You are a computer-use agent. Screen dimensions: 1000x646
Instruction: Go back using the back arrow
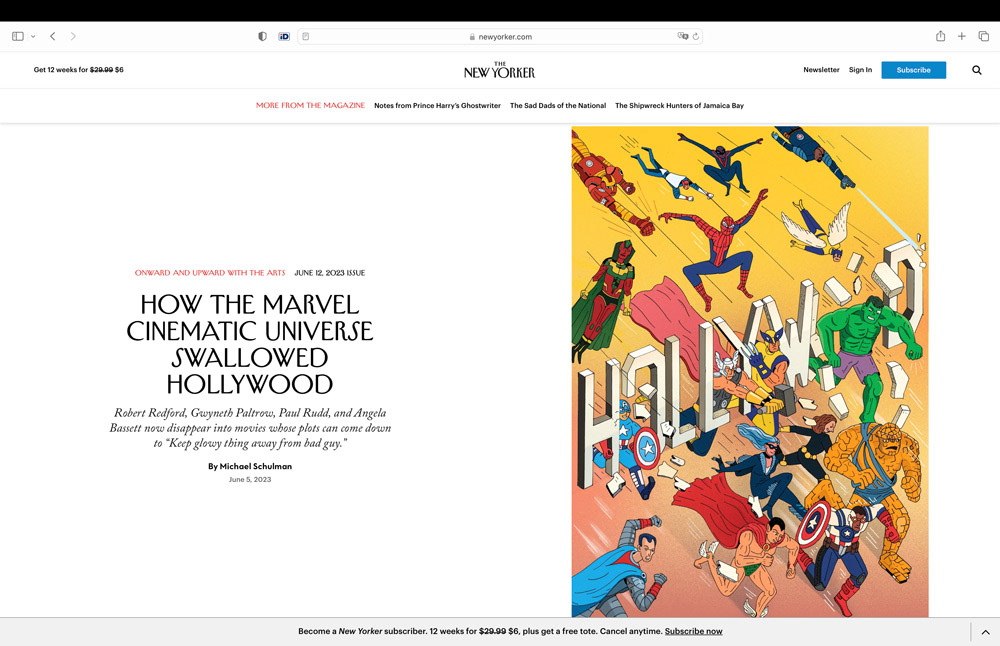pos(53,36)
